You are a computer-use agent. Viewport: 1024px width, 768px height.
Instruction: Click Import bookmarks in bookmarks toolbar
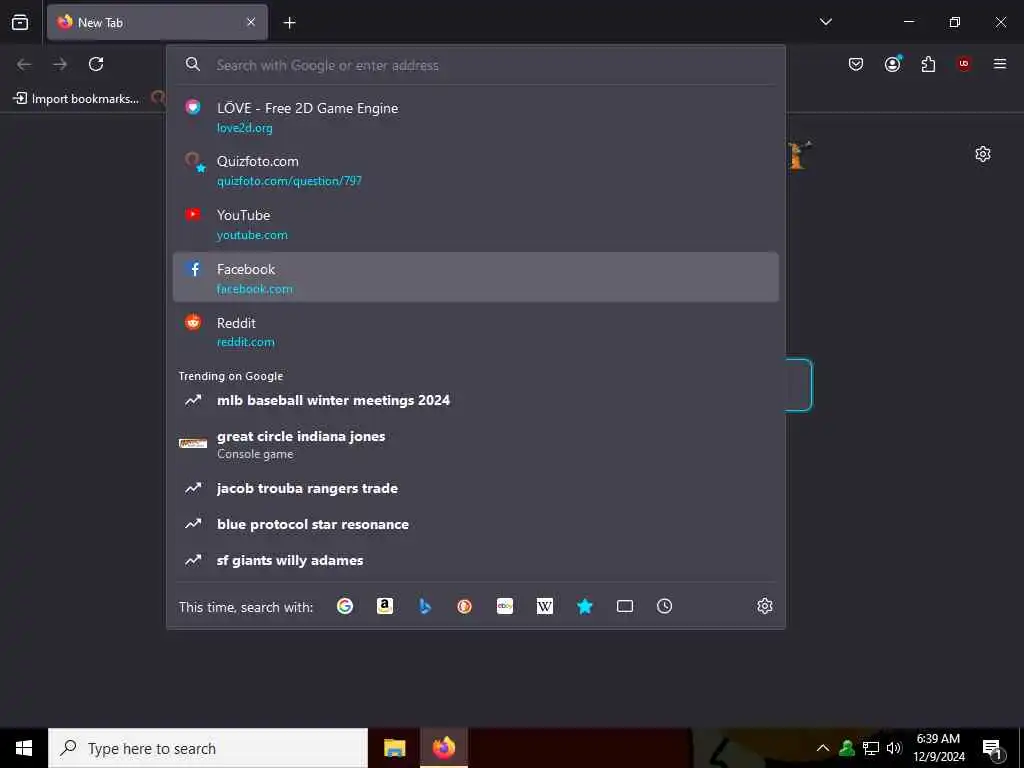(x=76, y=99)
